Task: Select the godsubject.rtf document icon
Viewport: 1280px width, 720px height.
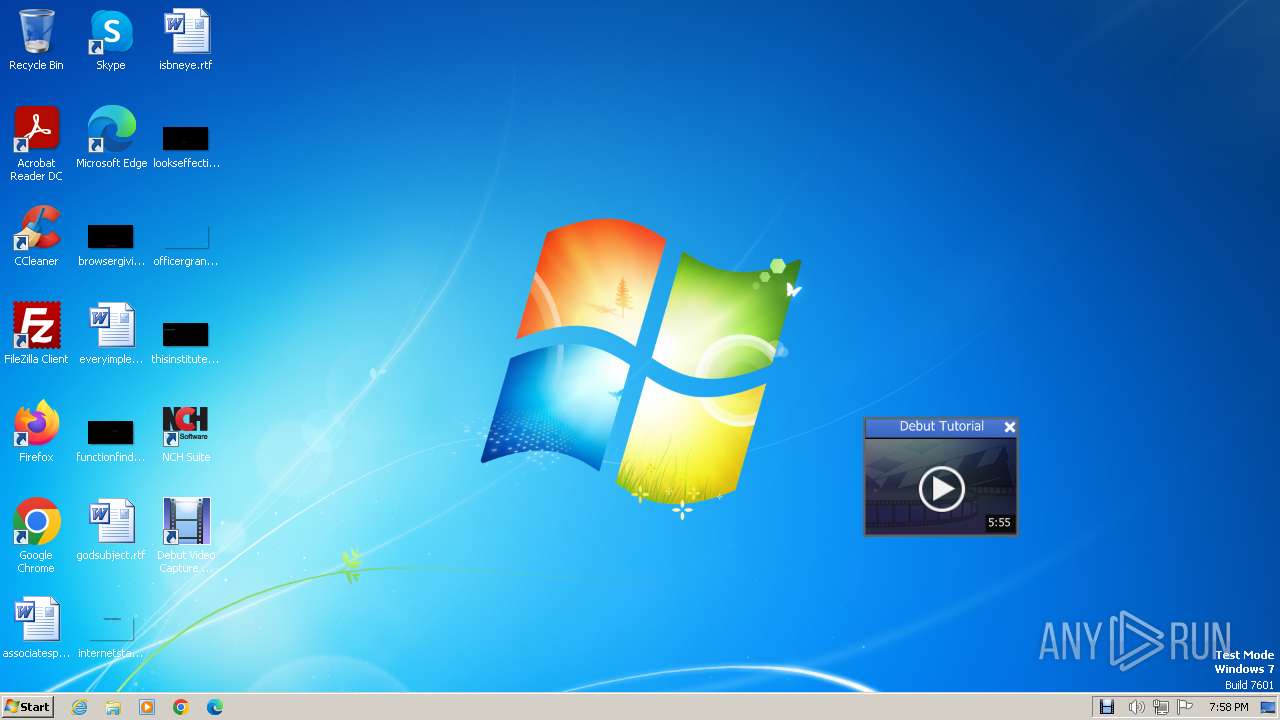Action: [x=111, y=530]
